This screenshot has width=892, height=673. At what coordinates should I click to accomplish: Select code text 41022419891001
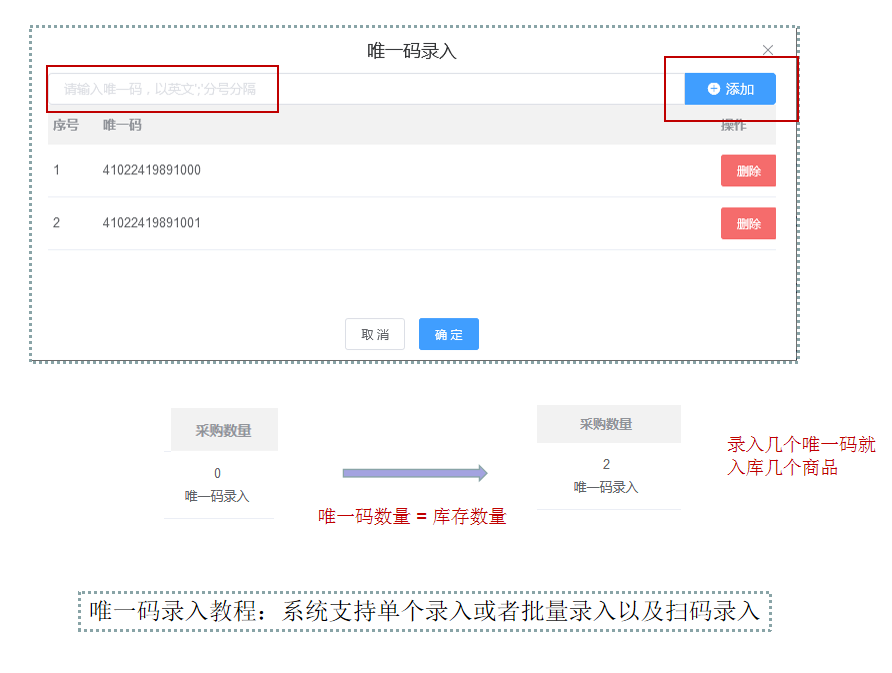(151, 223)
